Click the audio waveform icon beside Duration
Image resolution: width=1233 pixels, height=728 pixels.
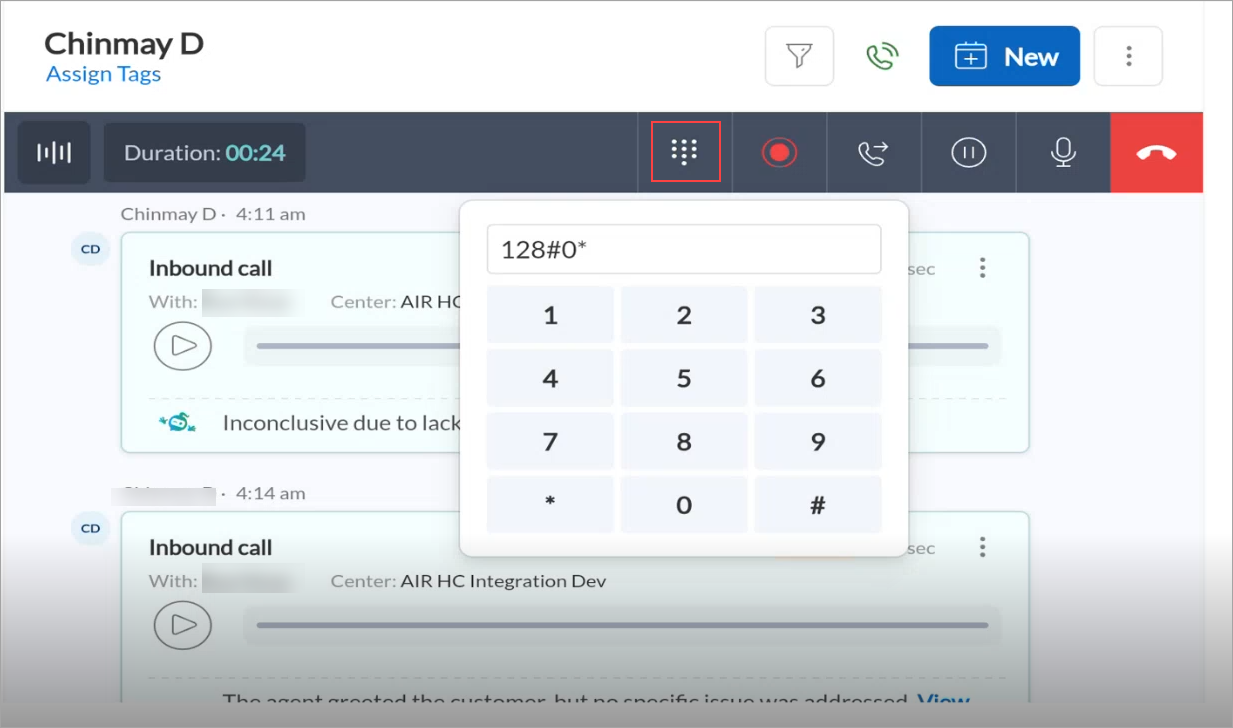coord(54,153)
